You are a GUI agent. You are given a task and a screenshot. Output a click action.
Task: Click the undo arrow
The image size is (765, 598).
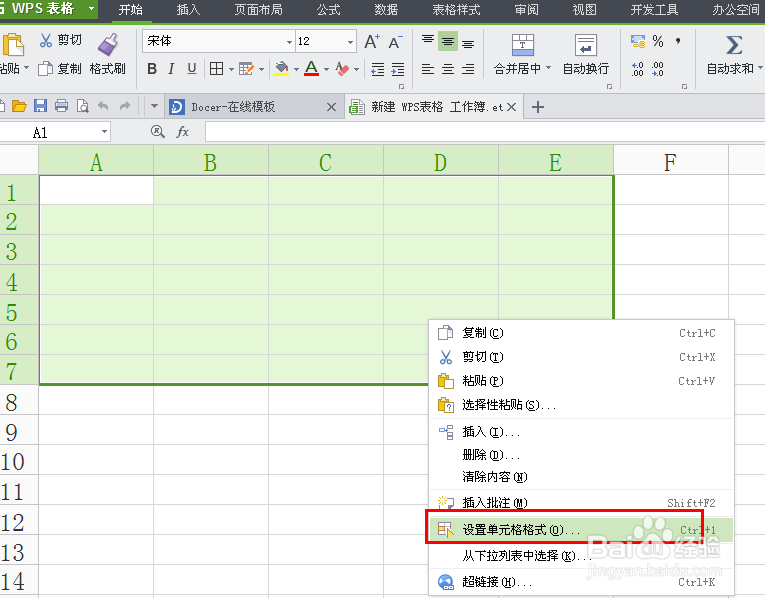103,106
